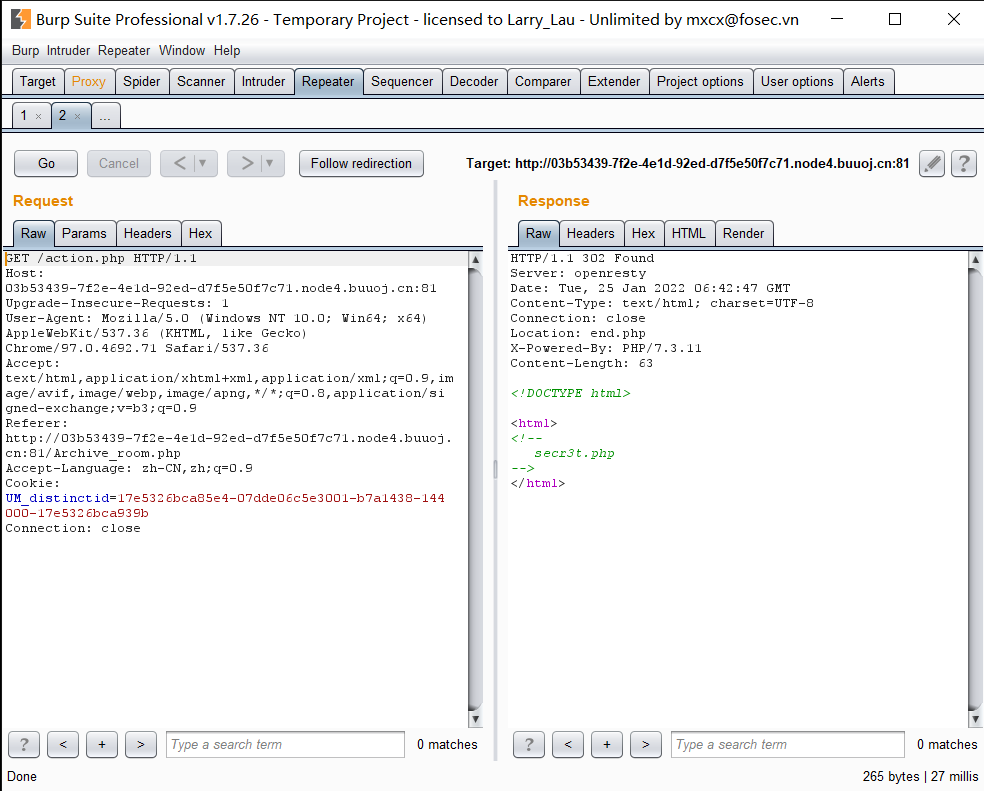Click plus button in request search bar
Image resolution: width=984 pixels, height=791 pixels.
pyautogui.click(x=101, y=744)
